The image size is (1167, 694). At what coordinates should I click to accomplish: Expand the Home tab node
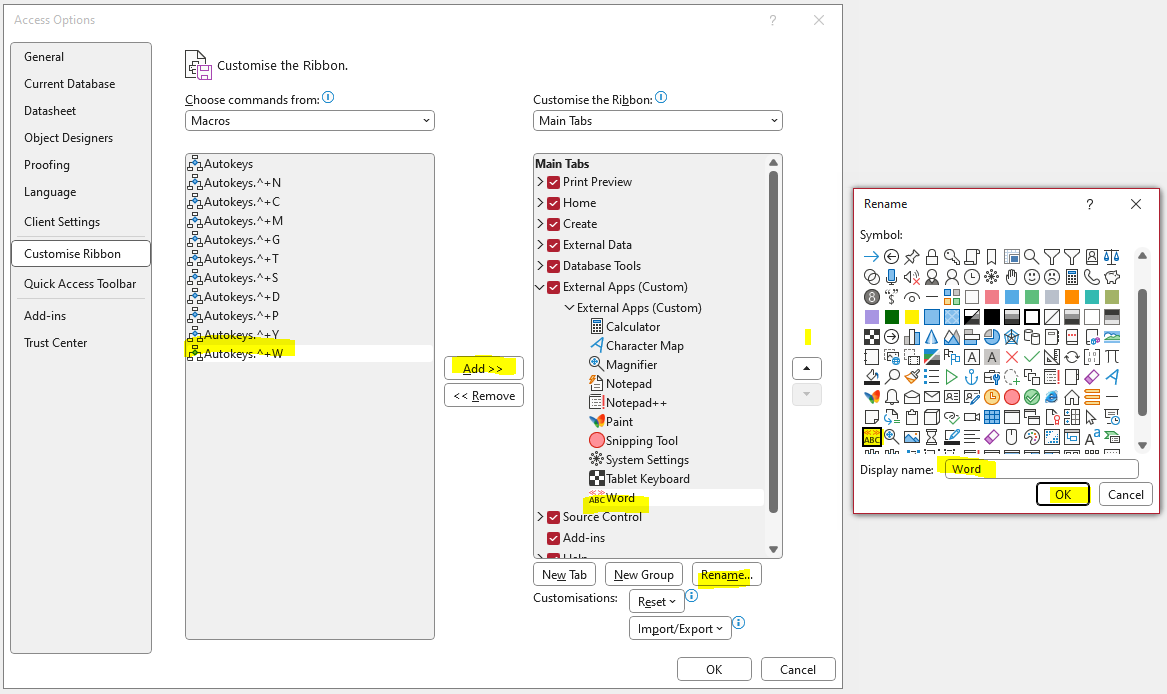540,203
